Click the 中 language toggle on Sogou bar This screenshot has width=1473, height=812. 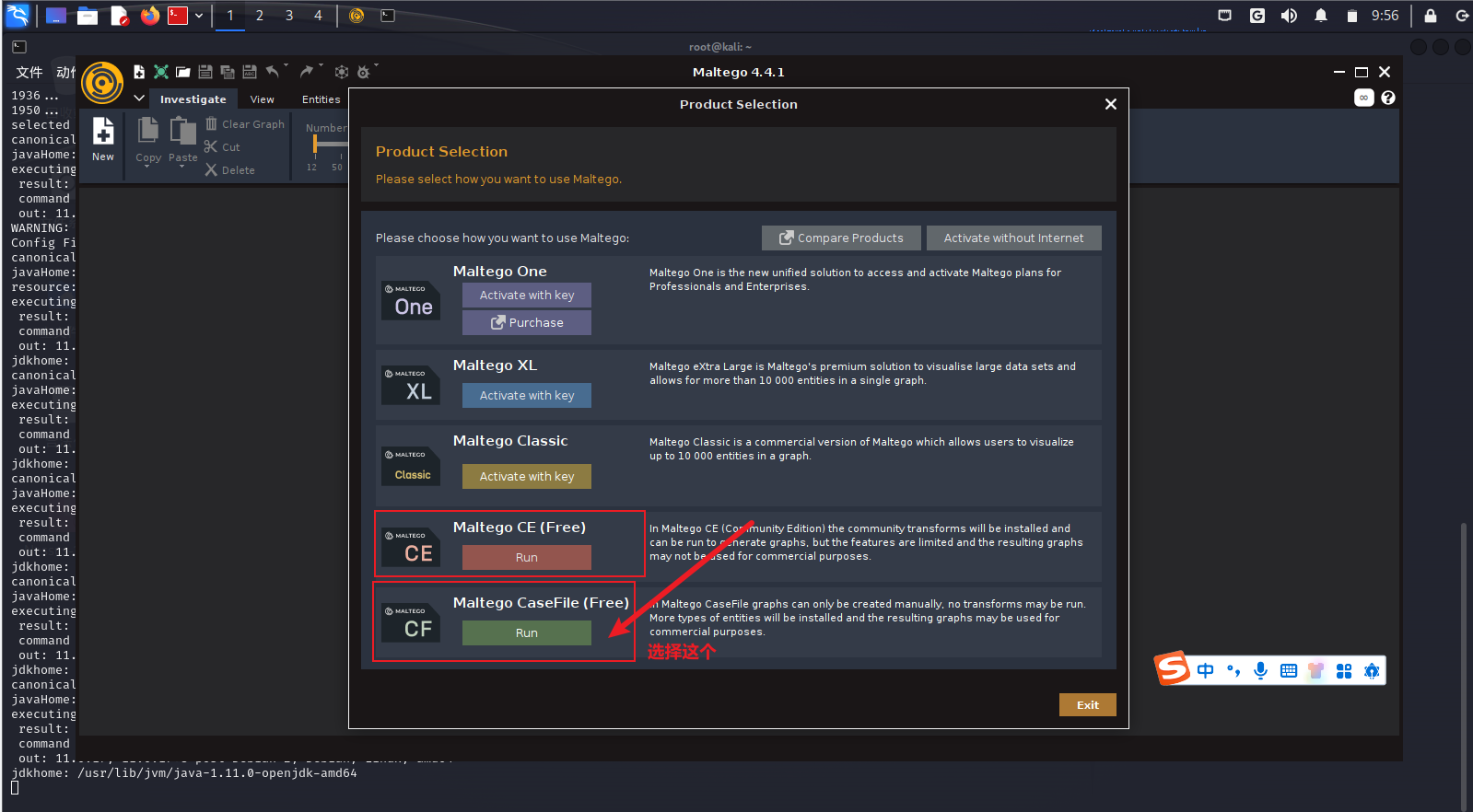[1206, 671]
